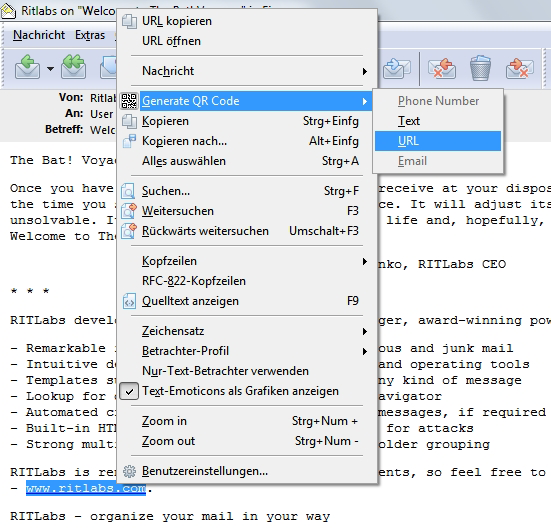The height and width of the screenshot is (531, 551).
Task: Click the envelope icon right of trash can
Action: pyautogui.click(x=520, y=68)
